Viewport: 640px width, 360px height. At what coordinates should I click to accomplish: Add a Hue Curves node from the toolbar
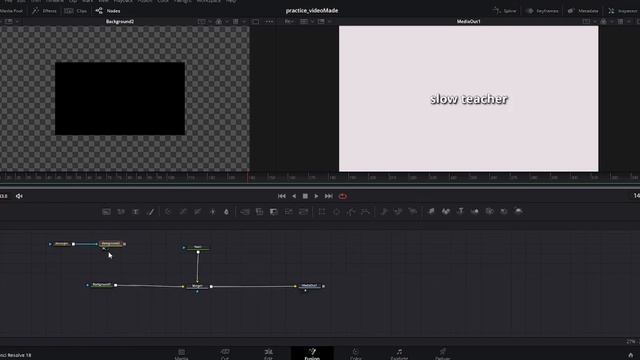click(198, 211)
